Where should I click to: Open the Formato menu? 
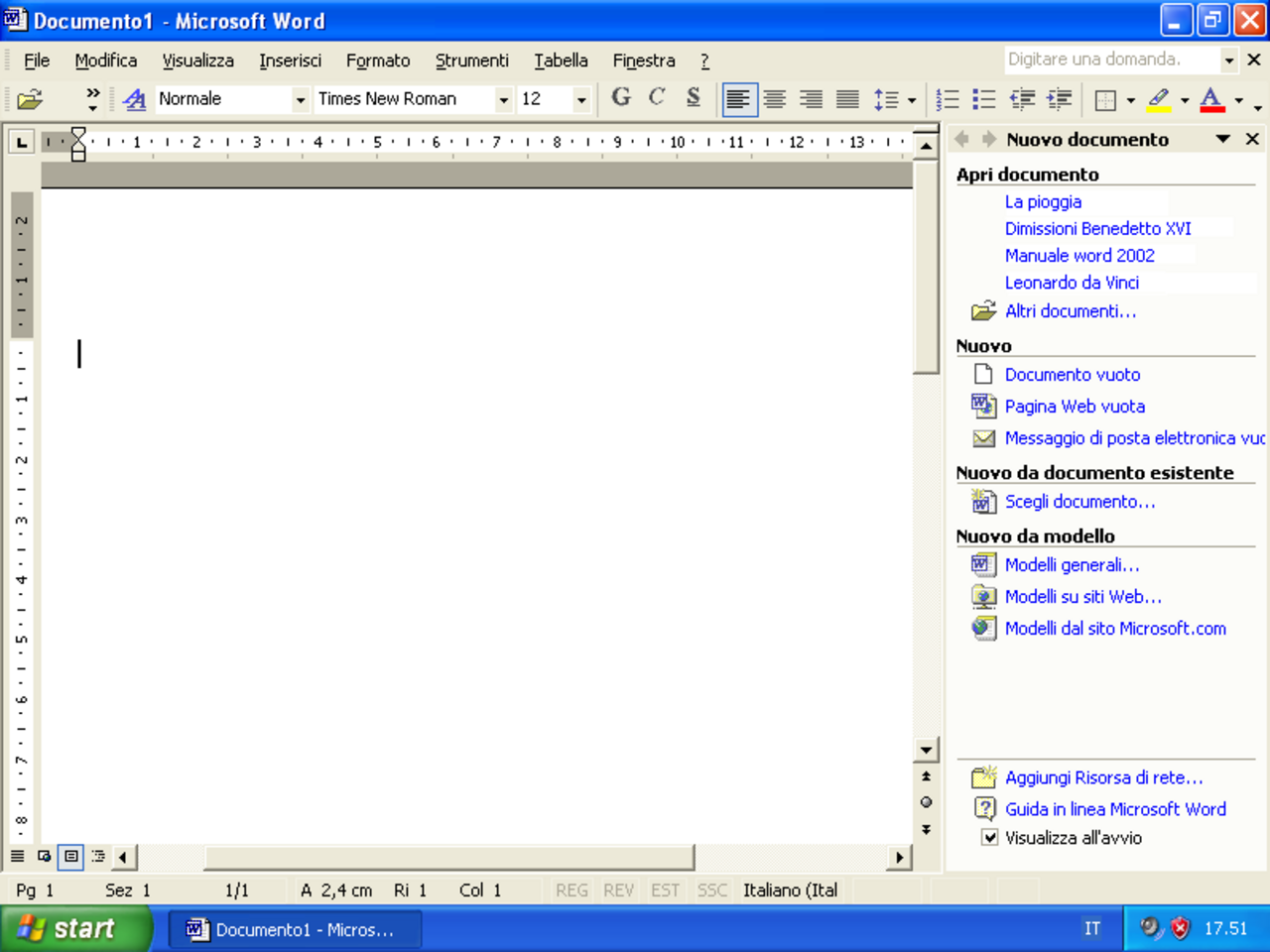tap(378, 60)
